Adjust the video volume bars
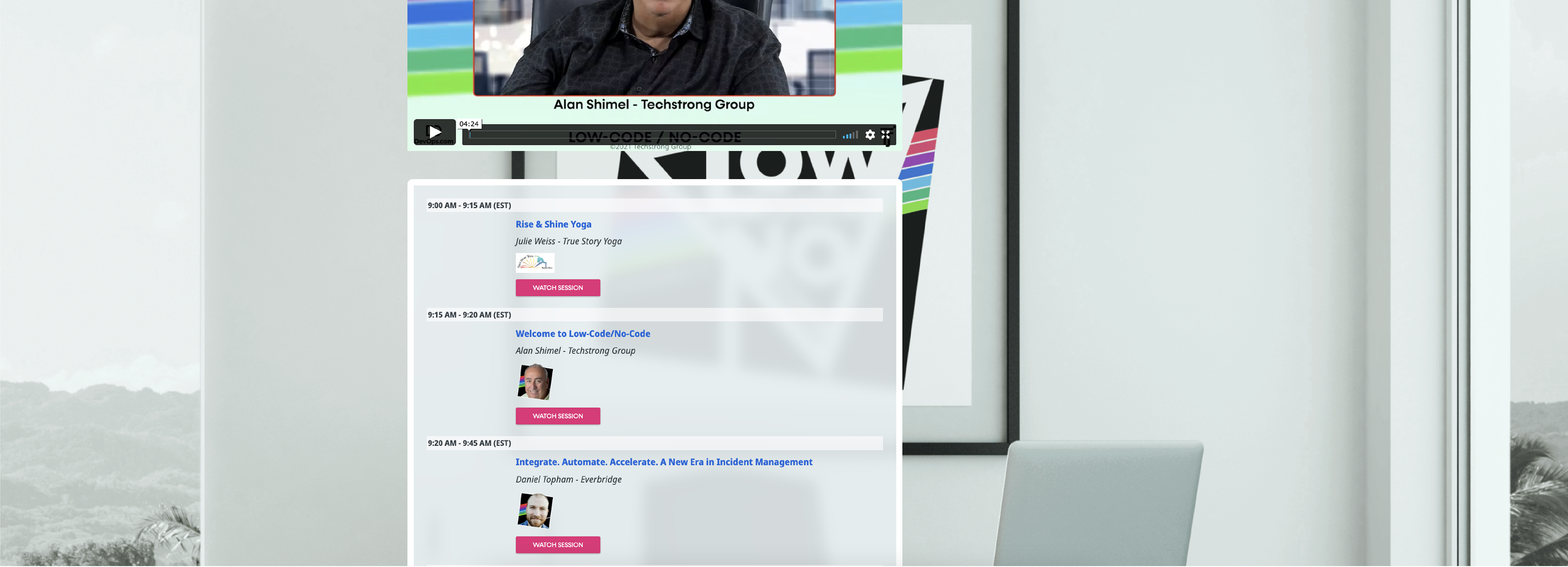 coord(850,135)
